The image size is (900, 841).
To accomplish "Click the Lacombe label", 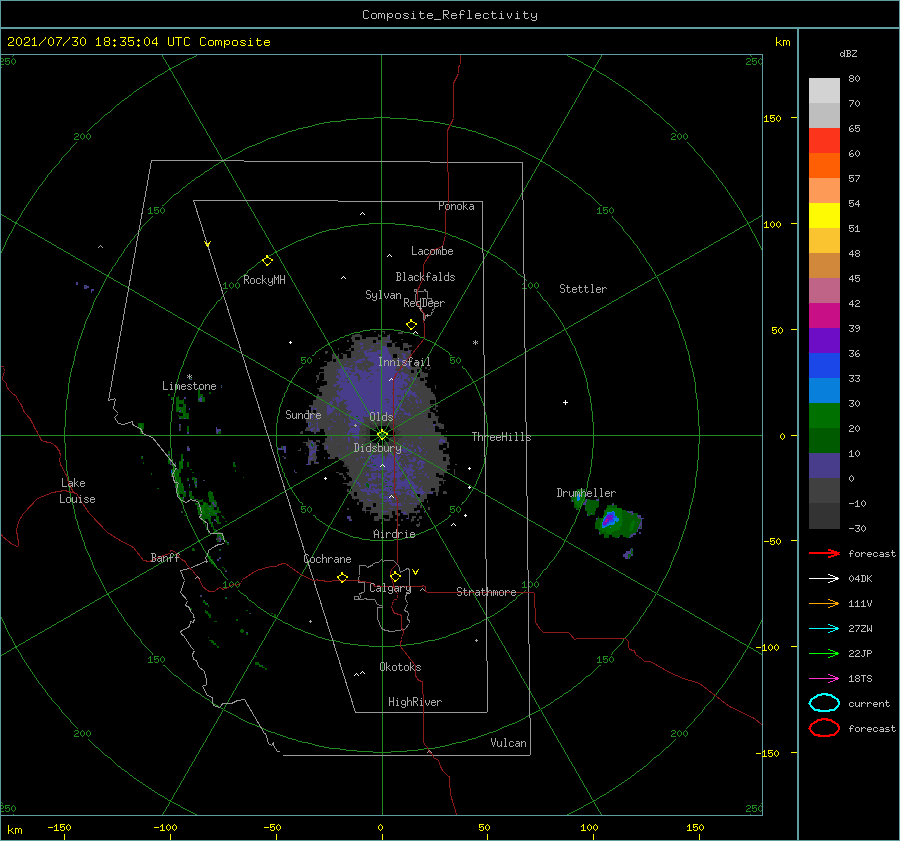I will pyautogui.click(x=432, y=251).
